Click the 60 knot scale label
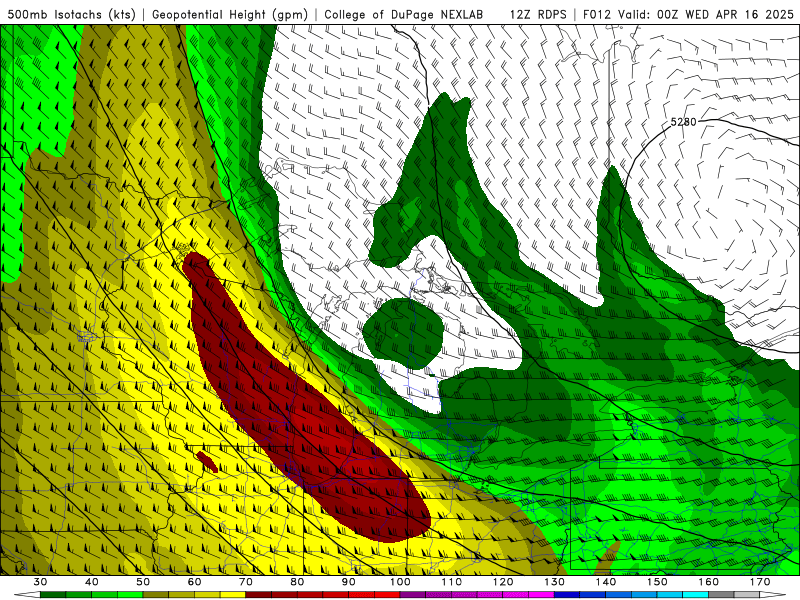This screenshot has height=600, width=800. pos(194,582)
